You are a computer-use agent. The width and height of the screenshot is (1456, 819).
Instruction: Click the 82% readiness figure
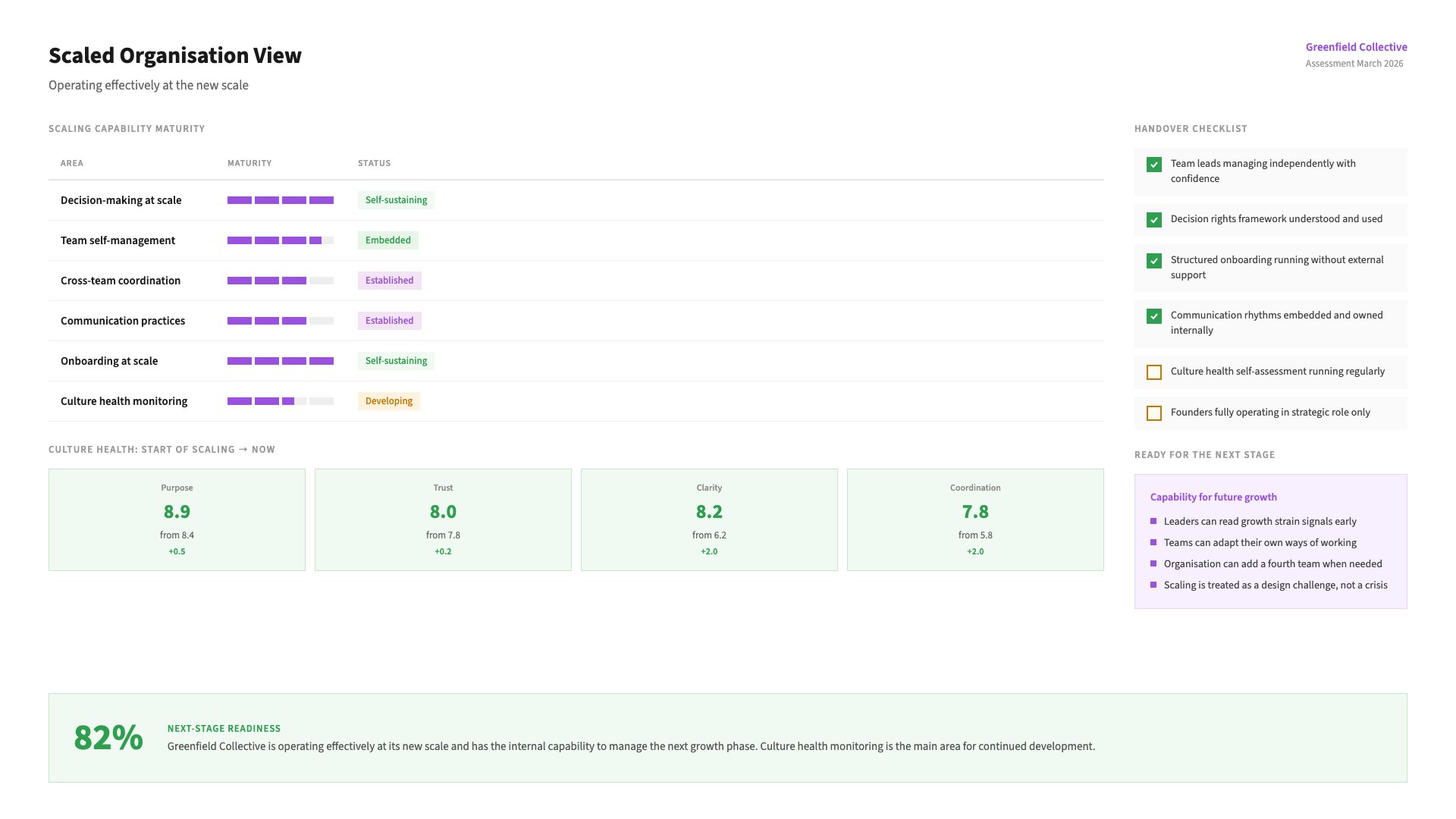click(x=108, y=738)
